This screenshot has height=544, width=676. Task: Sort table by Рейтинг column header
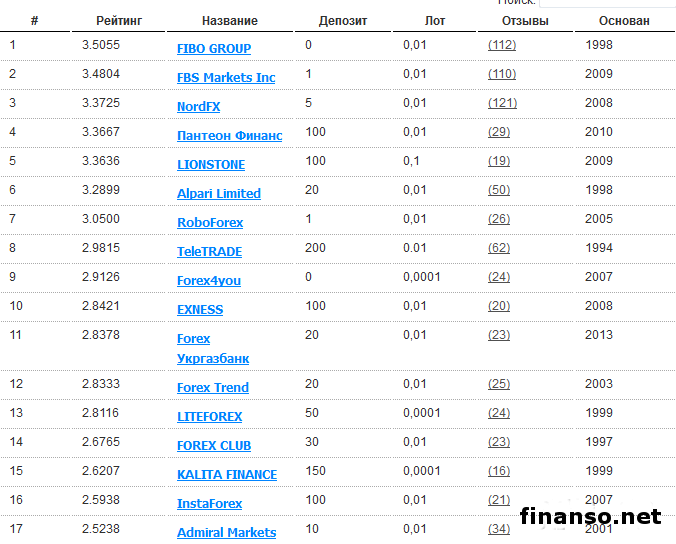(120, 20)
